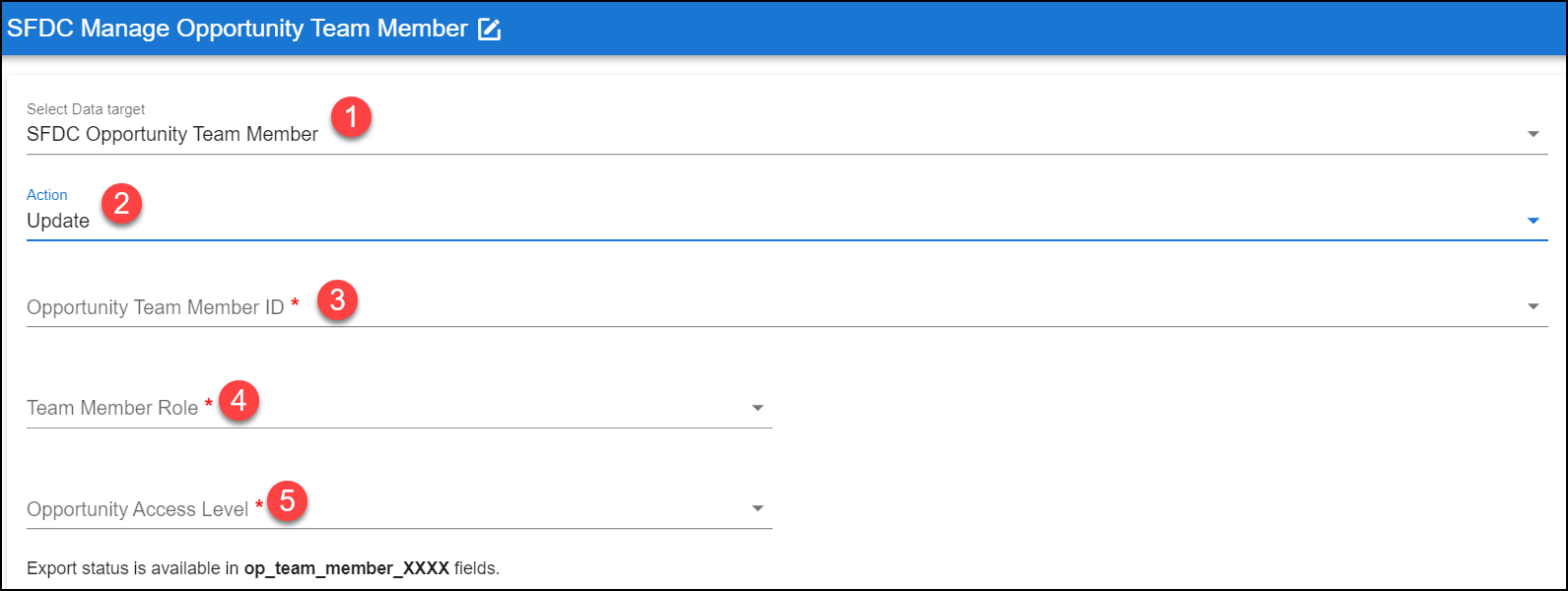Image resolution: width=1568 pixels, height=591 pixels.
Task: Click the red number 2 badge
Action: tap(121, 204)
